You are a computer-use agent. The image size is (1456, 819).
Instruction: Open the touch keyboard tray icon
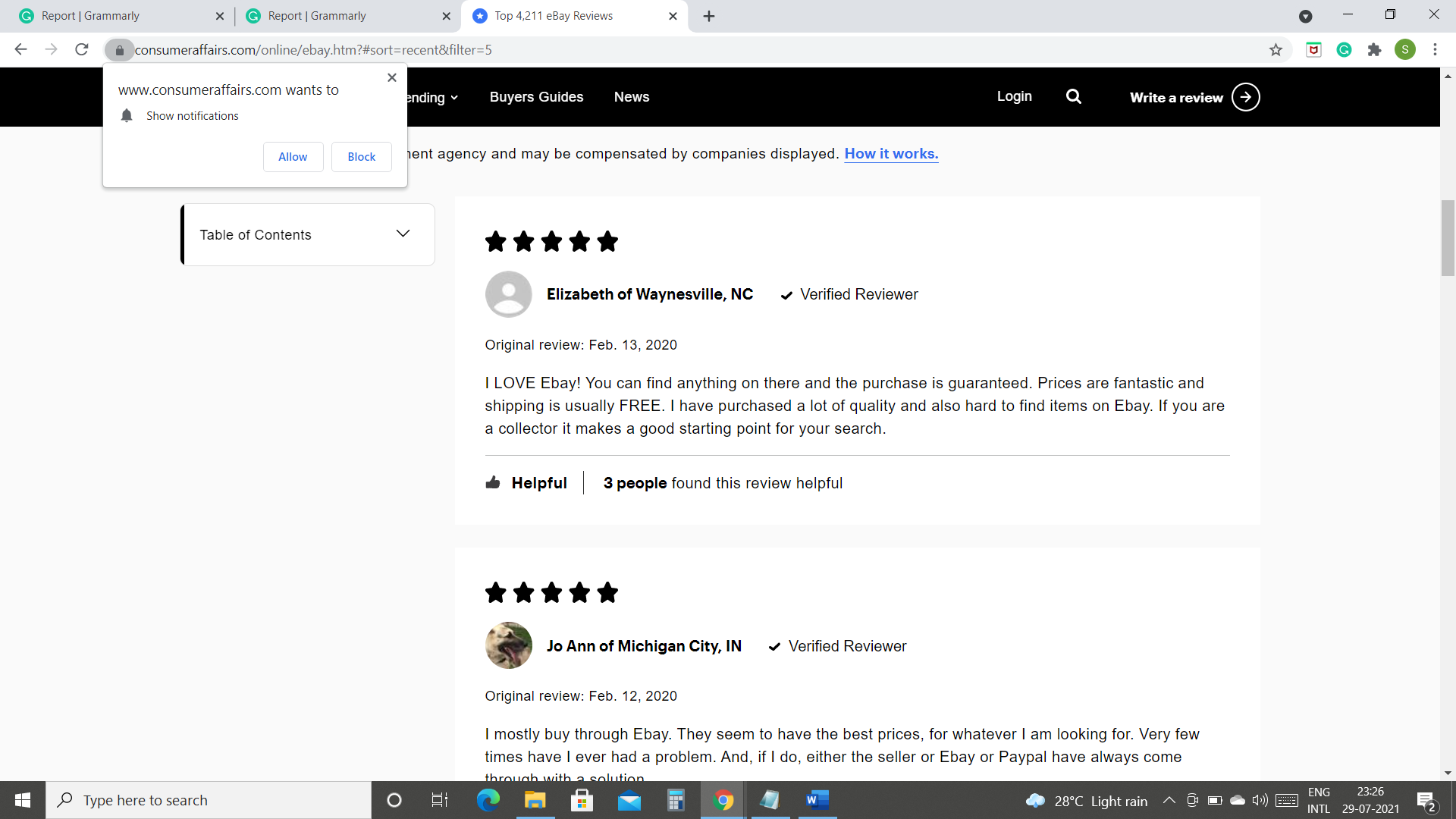(1287, 800)
